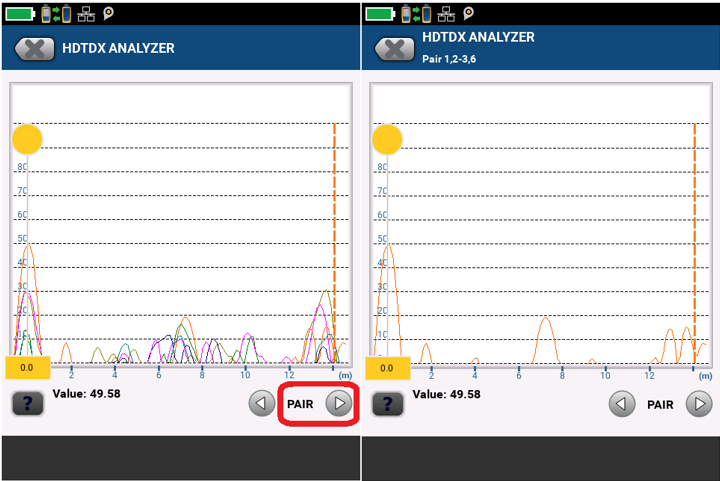Go to next pair in left panel

(340, 404)
